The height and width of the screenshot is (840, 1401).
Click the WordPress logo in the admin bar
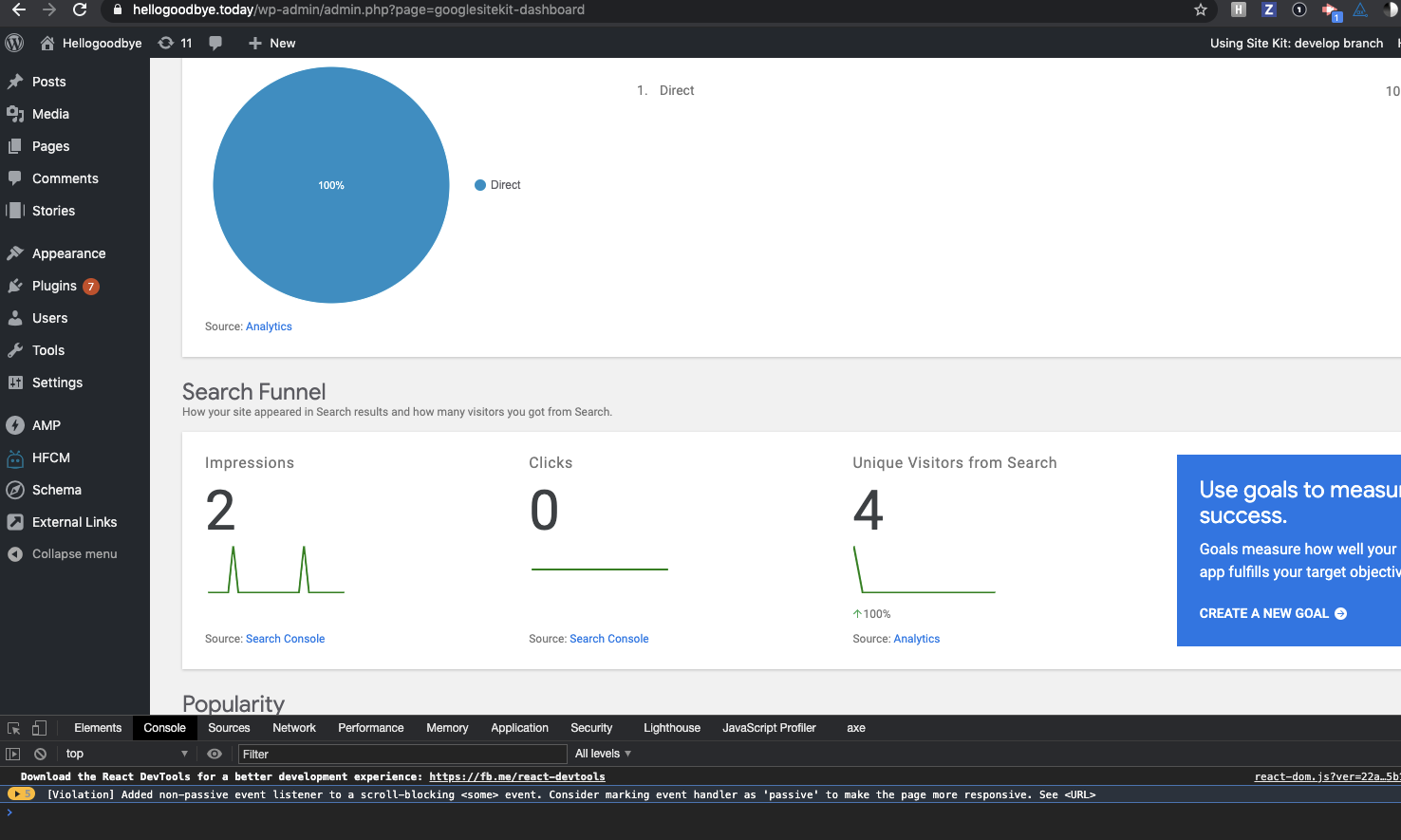click(14, 43)
